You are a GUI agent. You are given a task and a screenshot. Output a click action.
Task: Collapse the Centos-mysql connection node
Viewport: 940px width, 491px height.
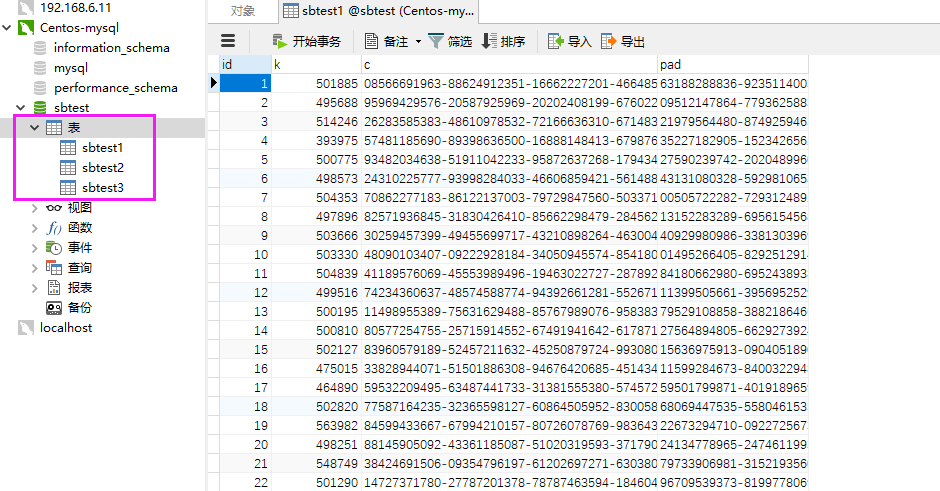pyautogui.click(x=7, y=28)
